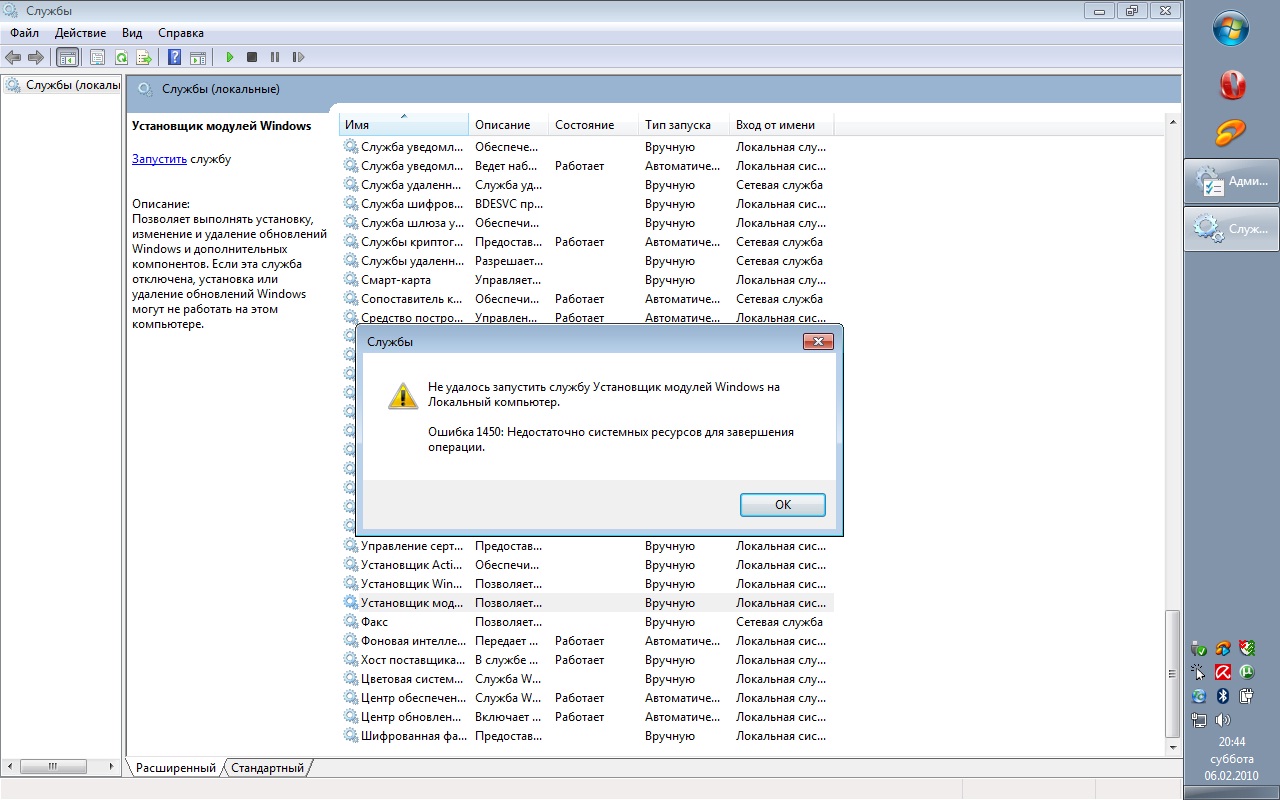Click the Bluetooth tray icon
This screenshot has width=1280, height=800.
(1222, 696)
